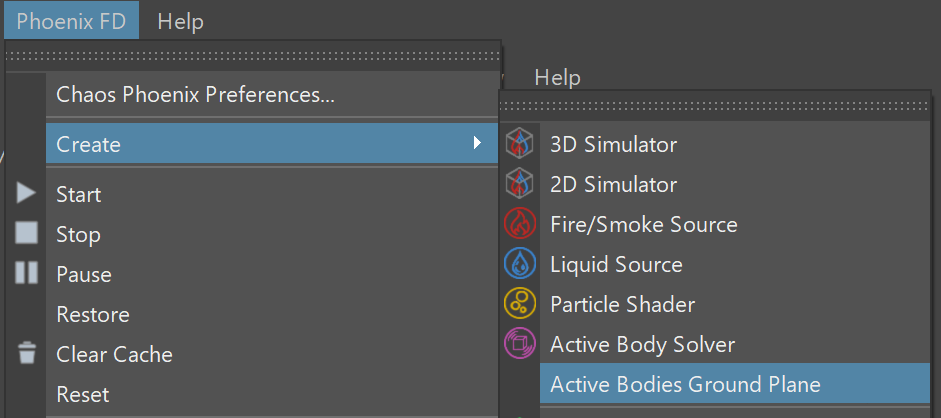Open the Phoenix FD menu
The width and height of the screenshot is (941, 418).
71,22
